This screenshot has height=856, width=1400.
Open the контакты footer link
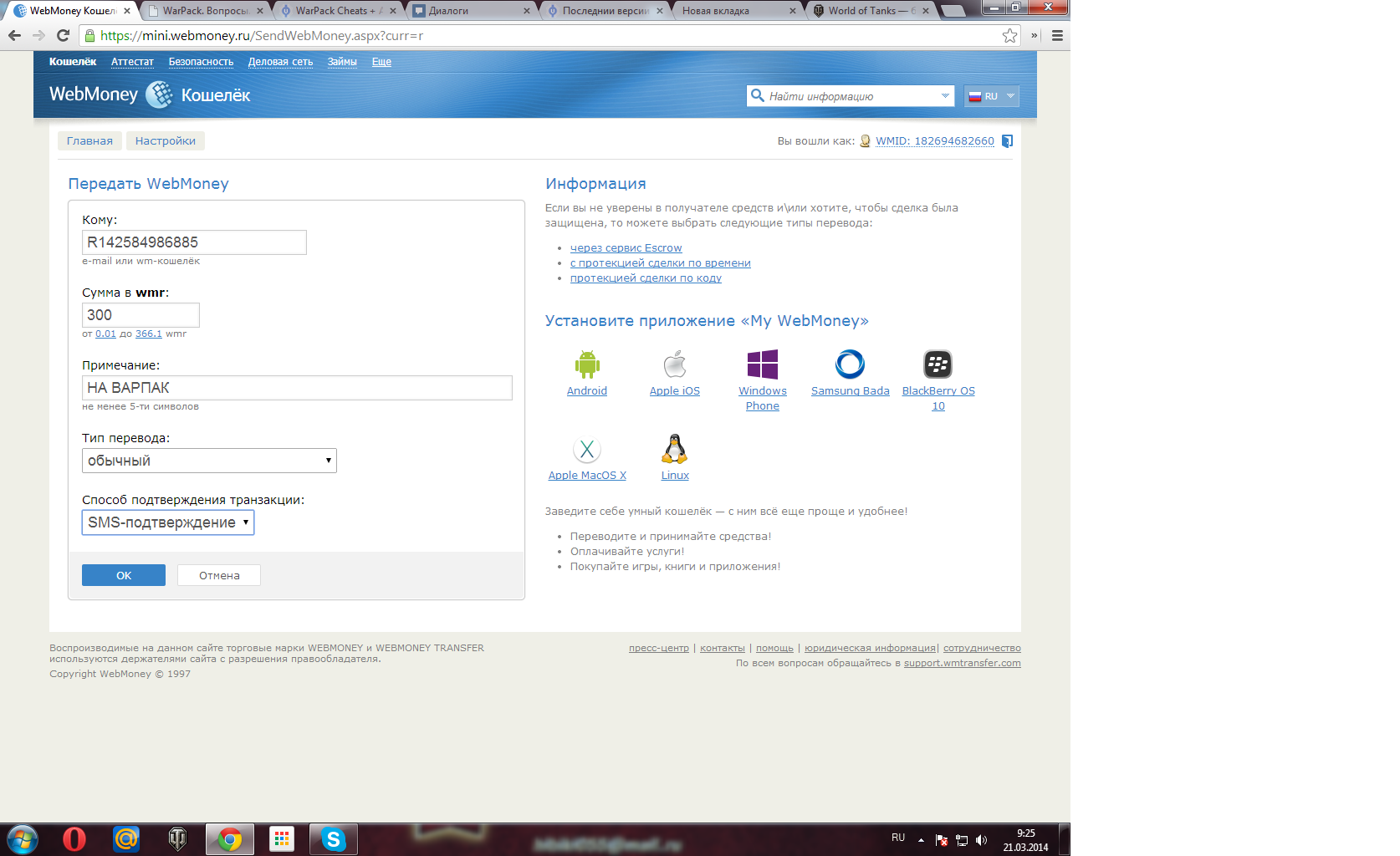723,648
